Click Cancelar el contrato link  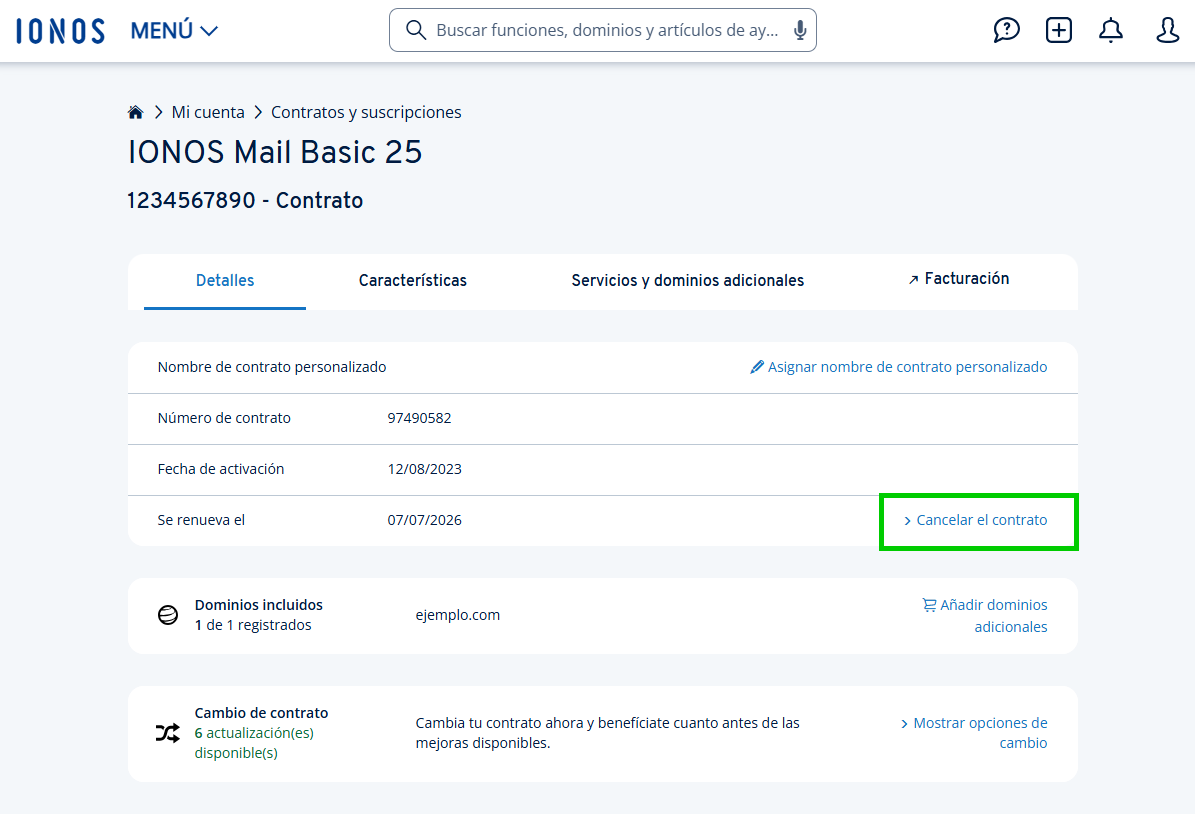coord(975,520)
